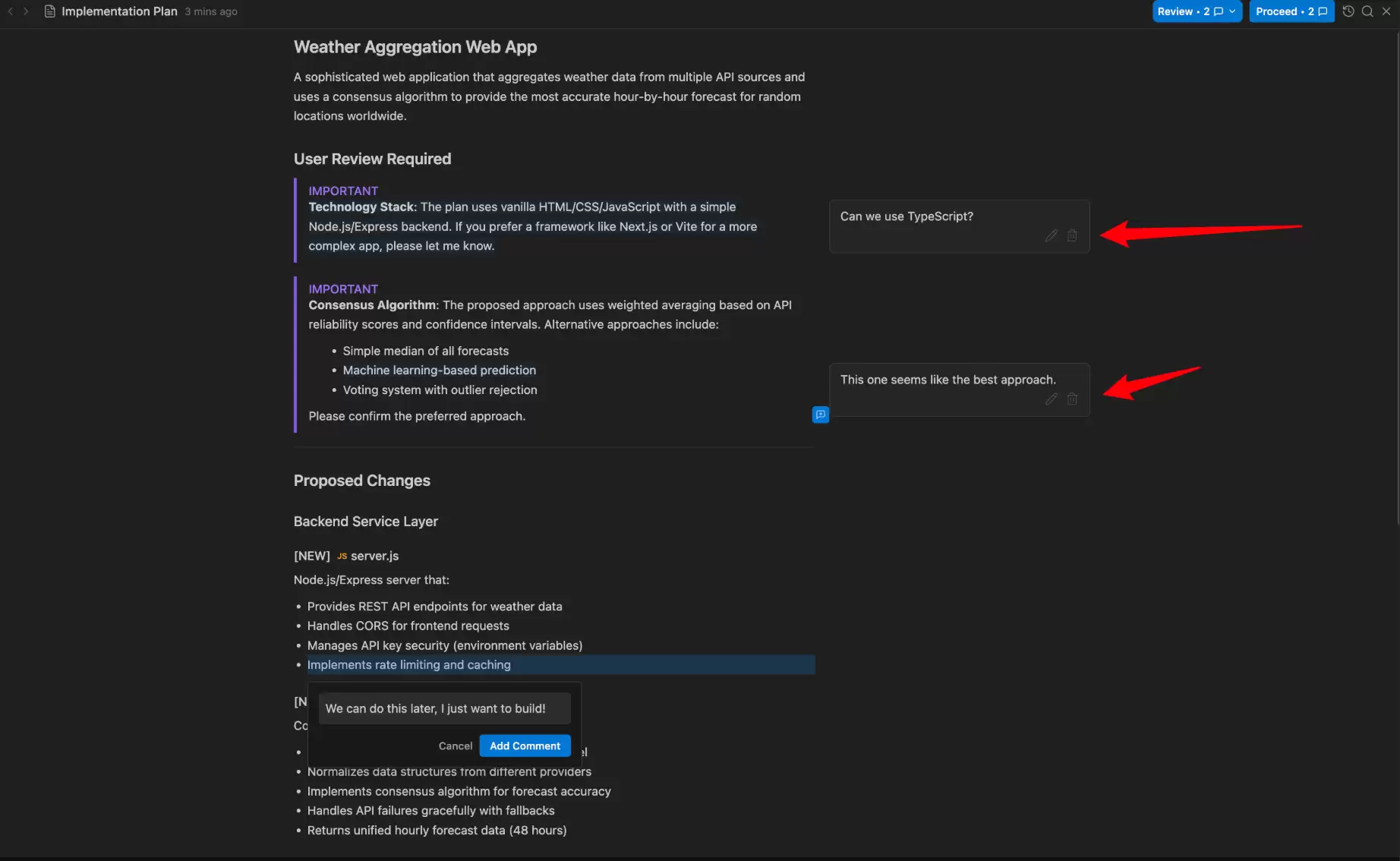The width and height of the screenshot is (1400, 861).
Task: Click 'Handles CORS for frontend requests' bullet
Action: pyautogui.click(x=408, y=626)
